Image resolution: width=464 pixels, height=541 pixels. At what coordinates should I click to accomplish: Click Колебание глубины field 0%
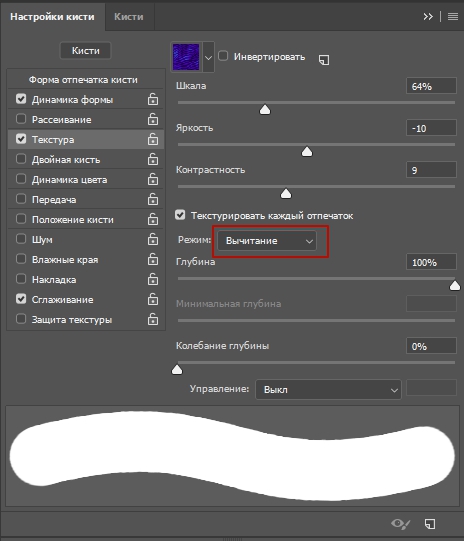click(431, 346)
